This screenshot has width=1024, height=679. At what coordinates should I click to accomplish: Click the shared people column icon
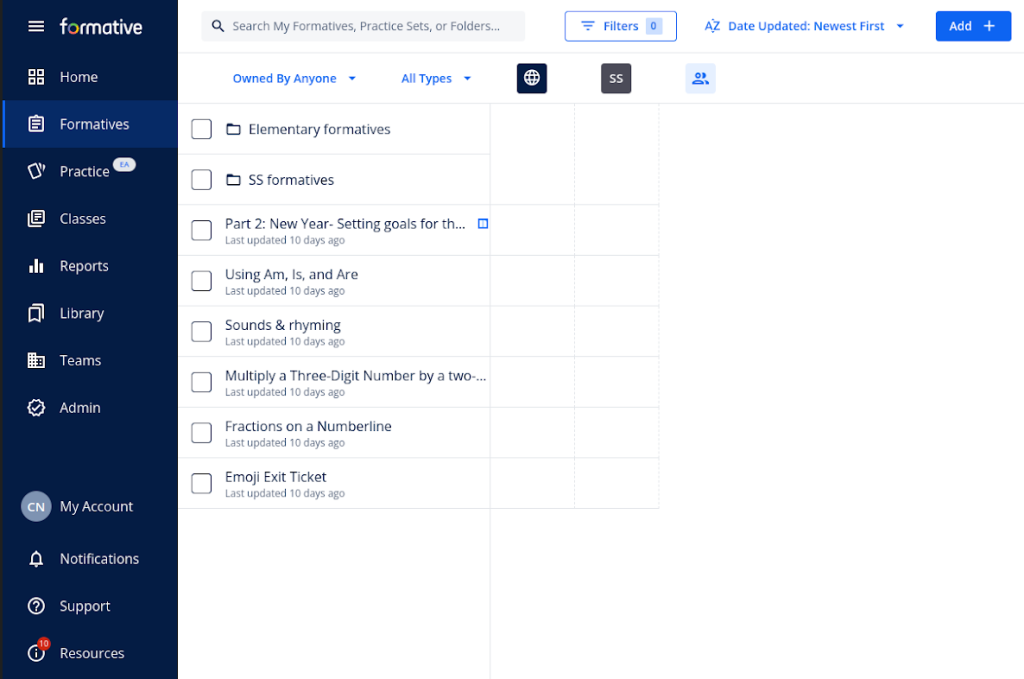click(700, 78)
